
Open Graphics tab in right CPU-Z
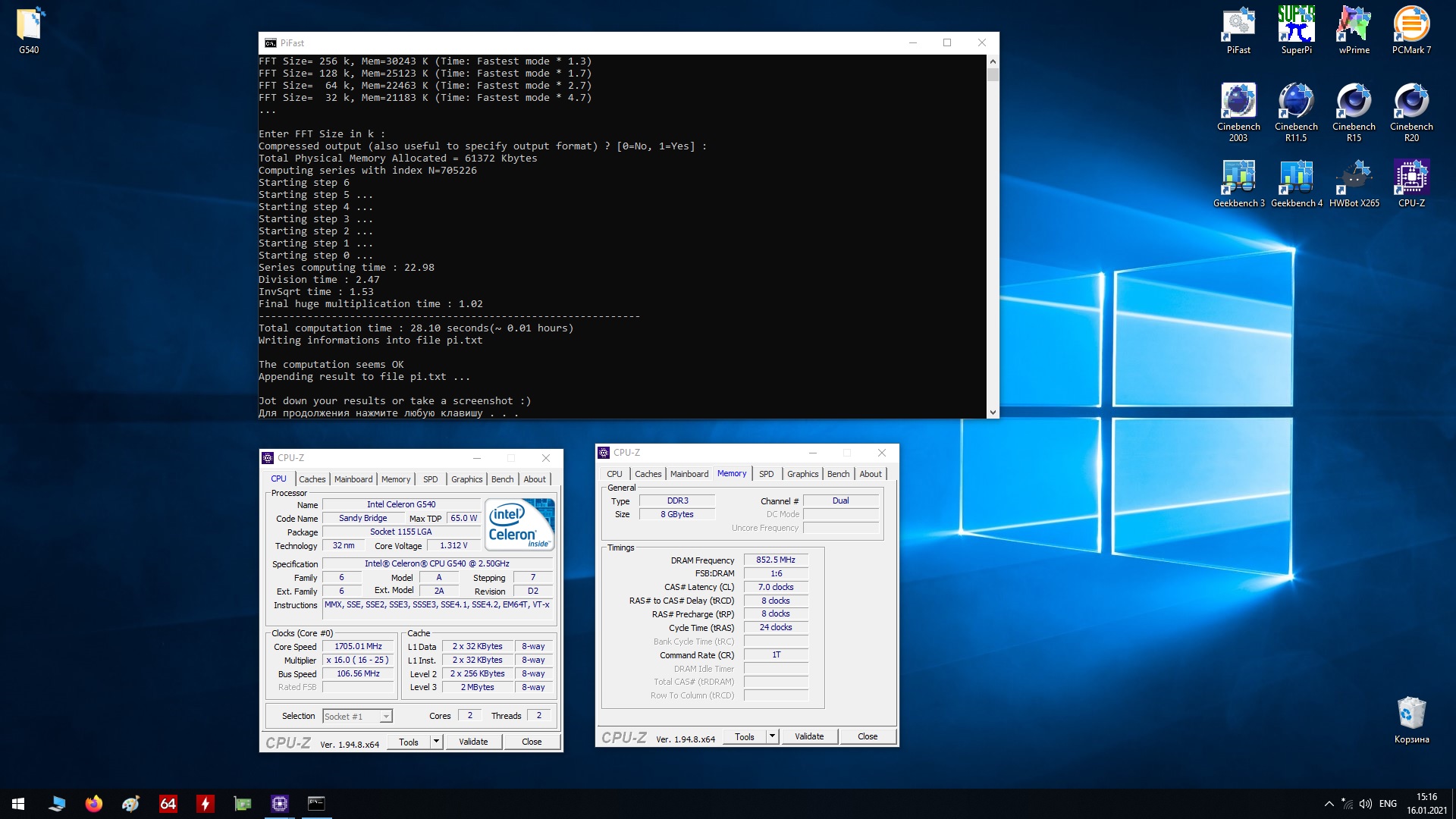click(802, 474)
